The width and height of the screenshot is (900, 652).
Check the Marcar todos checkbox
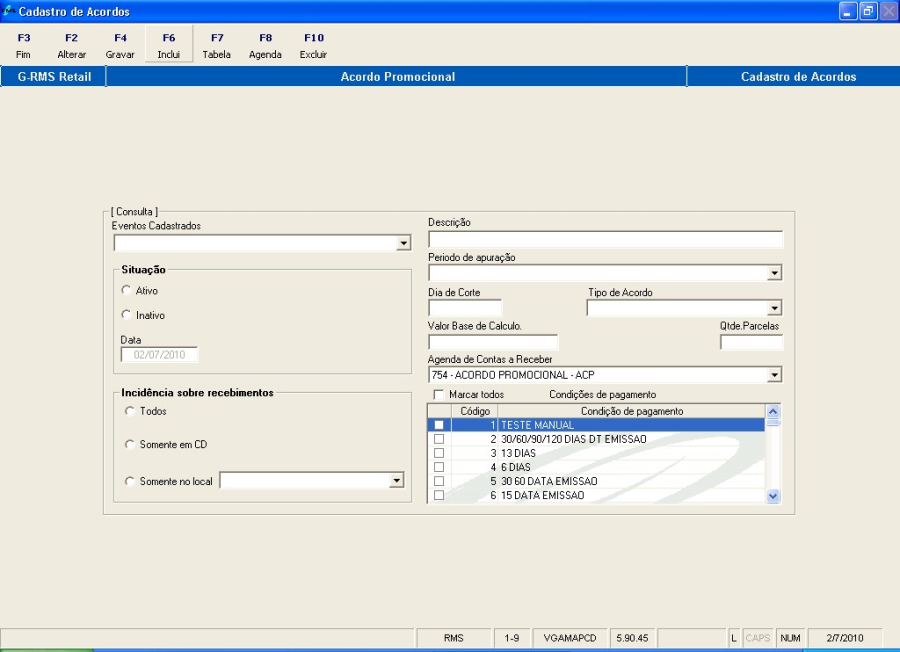click(x=439, y=395)
